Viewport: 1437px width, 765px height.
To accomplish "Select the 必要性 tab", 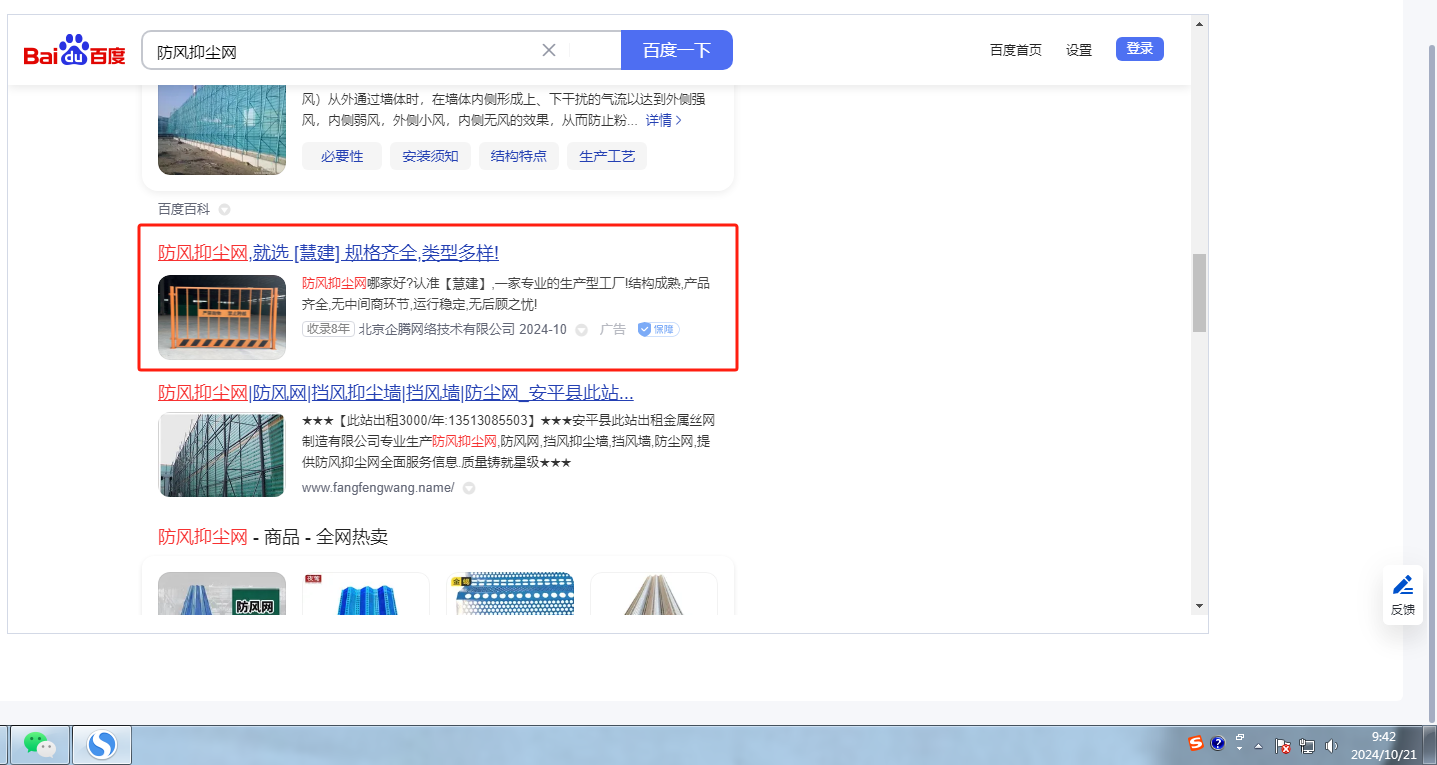I will tap(342, 156).
